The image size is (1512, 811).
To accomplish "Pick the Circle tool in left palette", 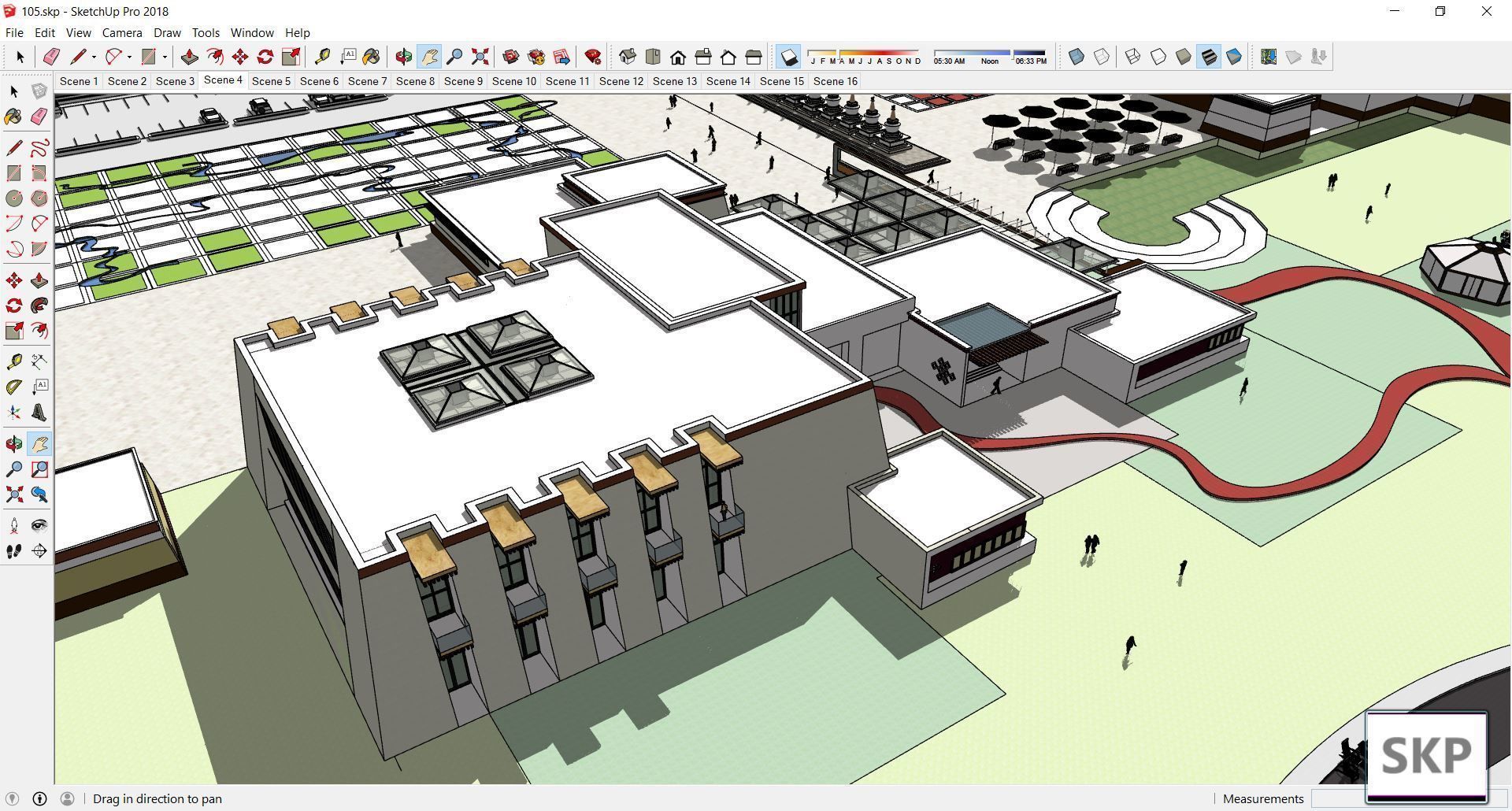I will click(x=13, y=198).
